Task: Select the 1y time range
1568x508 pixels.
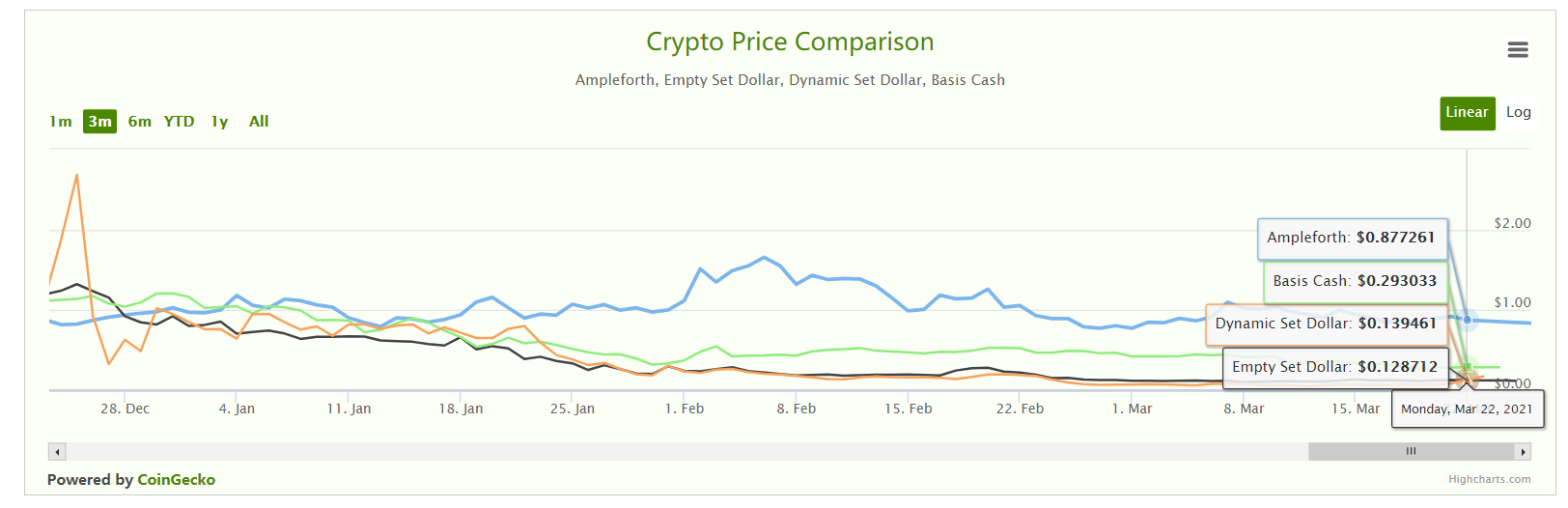Action: [x=219, y=122]
